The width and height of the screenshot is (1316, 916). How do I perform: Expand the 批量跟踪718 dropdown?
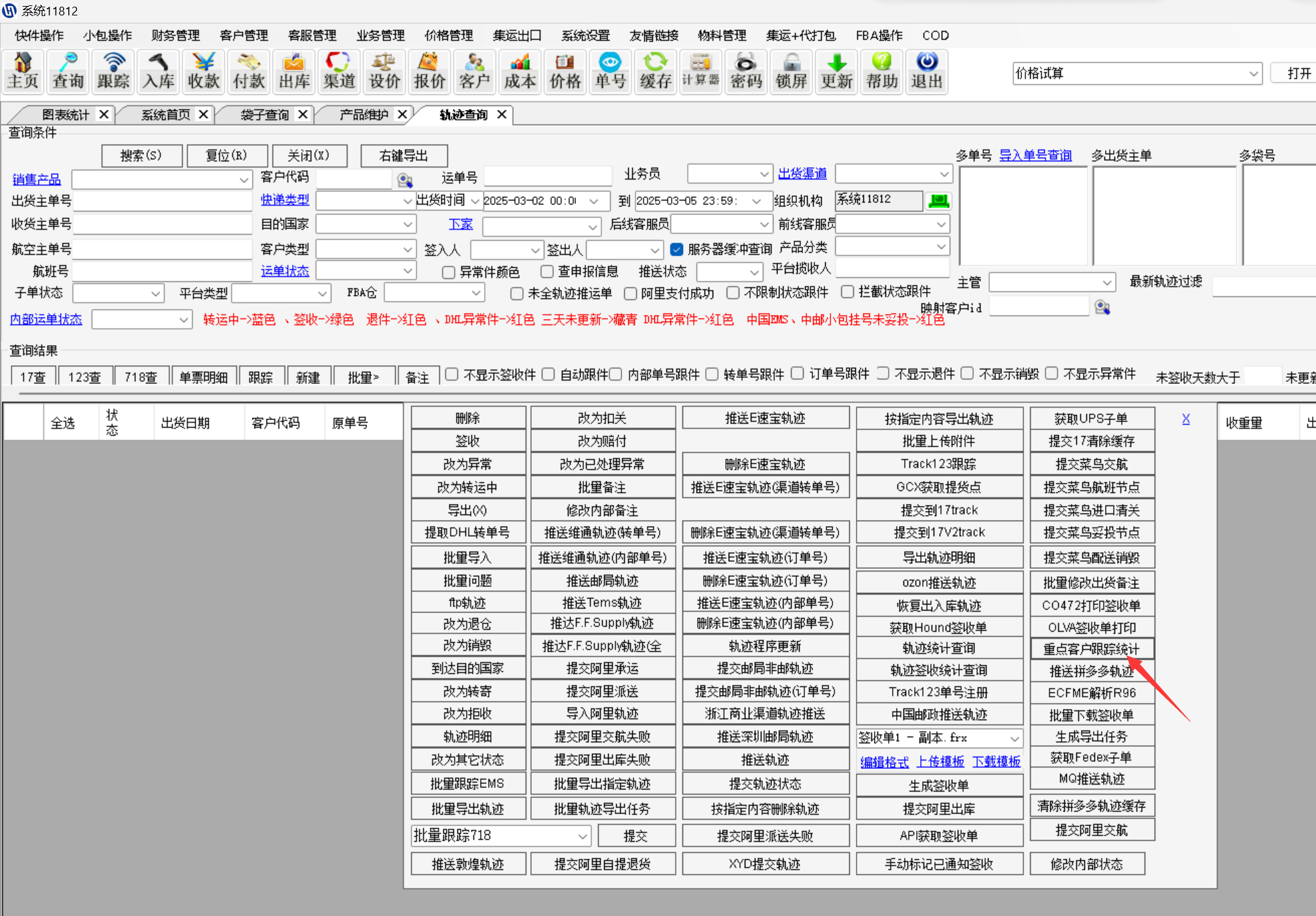click(x=582, y=836)
